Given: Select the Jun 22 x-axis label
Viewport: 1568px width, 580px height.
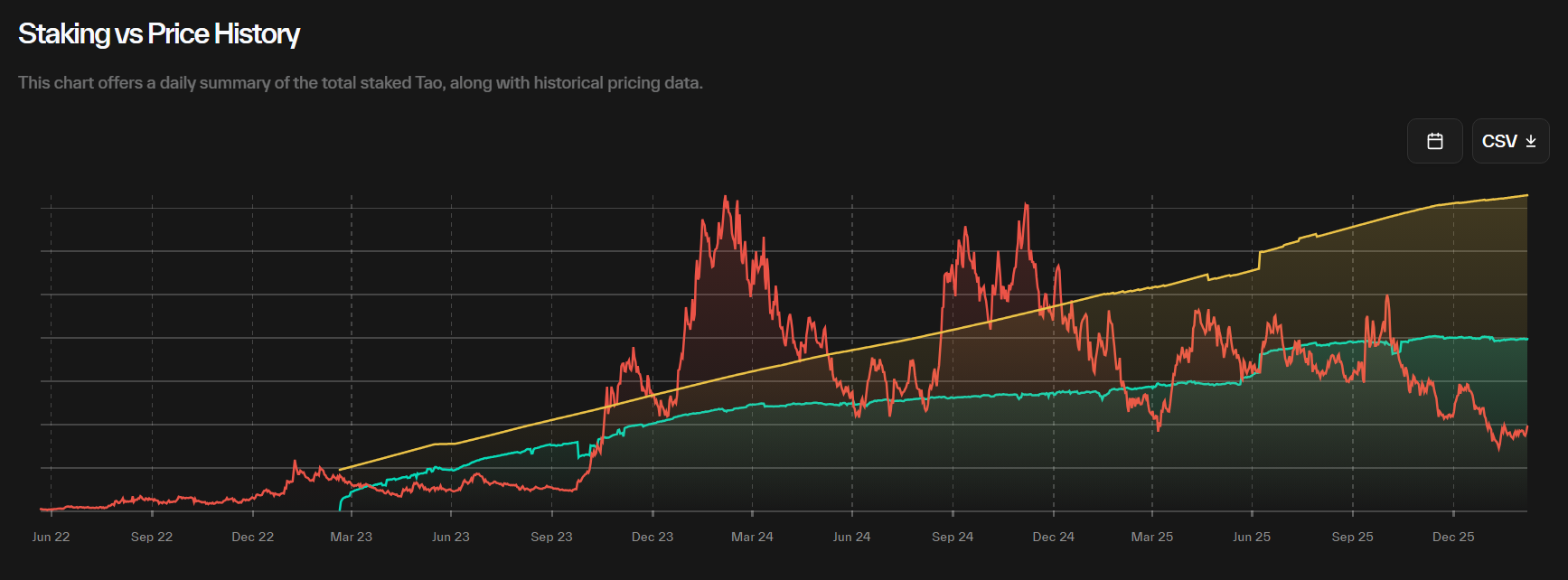Looking at the screenshot, I should pyautogui.click(x=51, y=537).
